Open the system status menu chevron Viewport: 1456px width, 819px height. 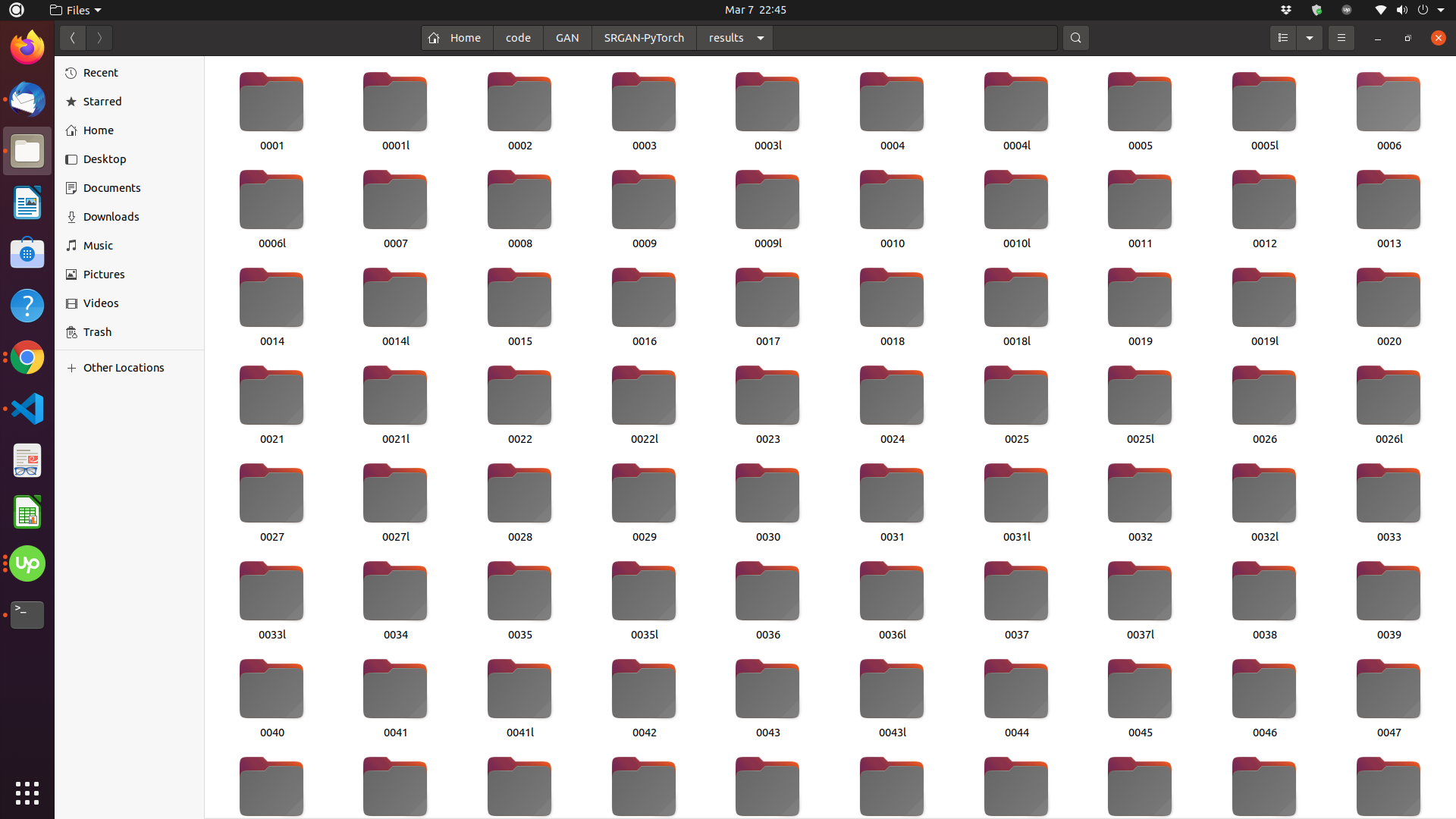[x=1446, y=10]
